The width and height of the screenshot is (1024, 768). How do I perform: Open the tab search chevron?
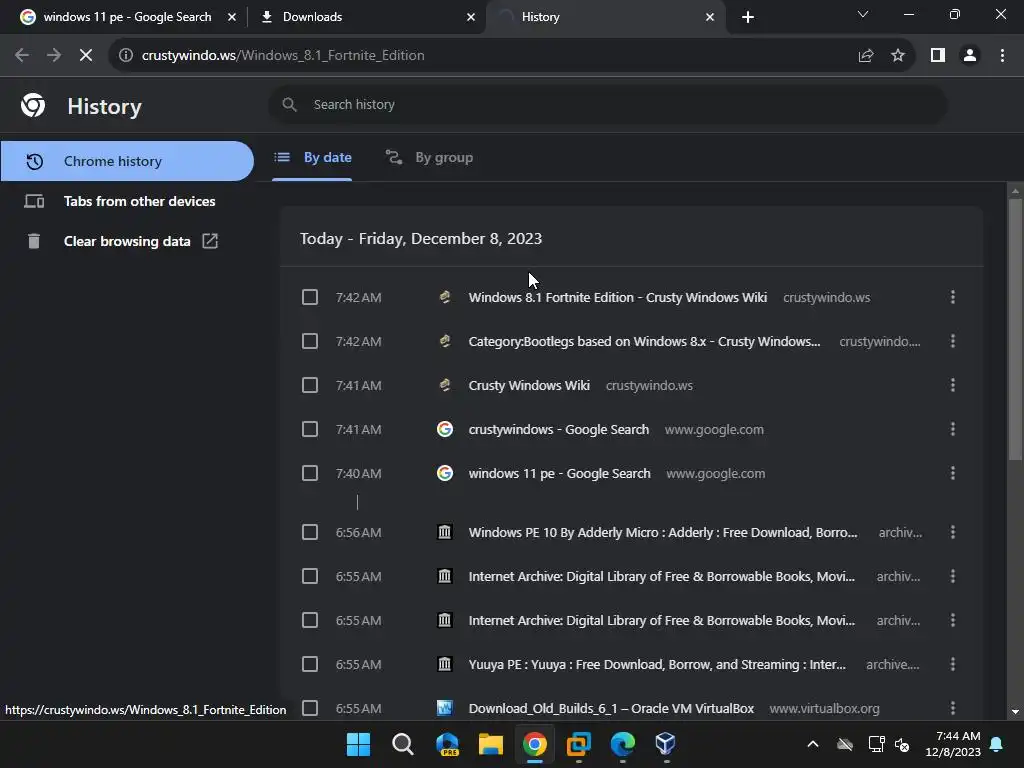click(863, 14)
